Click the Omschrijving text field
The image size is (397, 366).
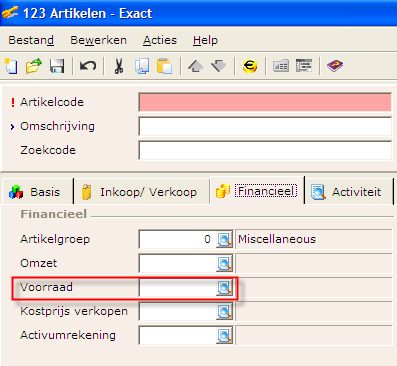(x=265, y=126)
